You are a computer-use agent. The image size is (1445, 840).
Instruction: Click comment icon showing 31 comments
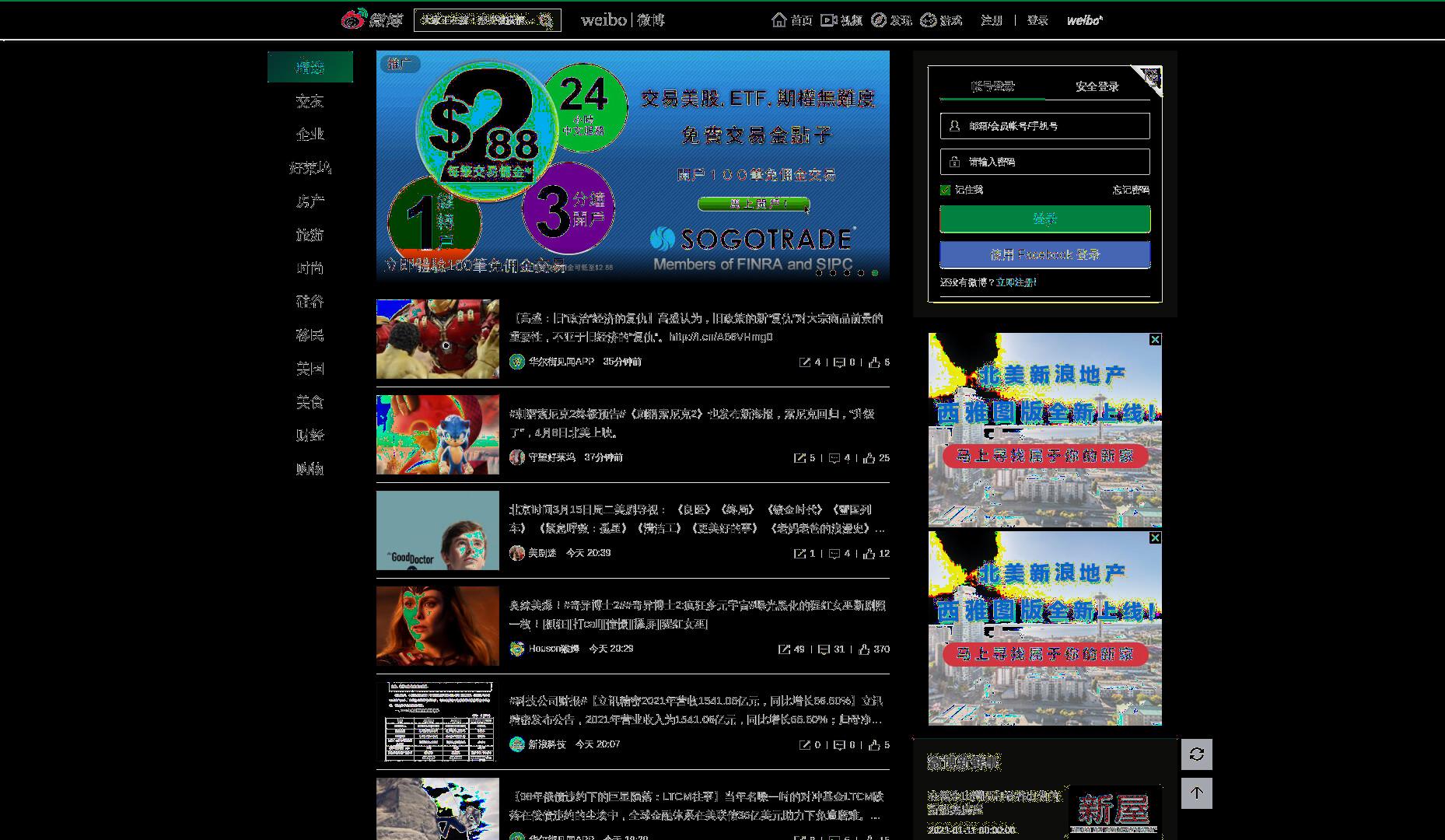click(x=824, y=649)
